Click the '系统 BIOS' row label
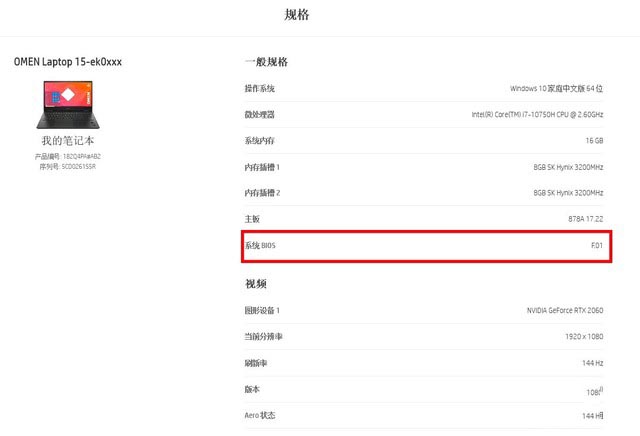 coord(260,245)
